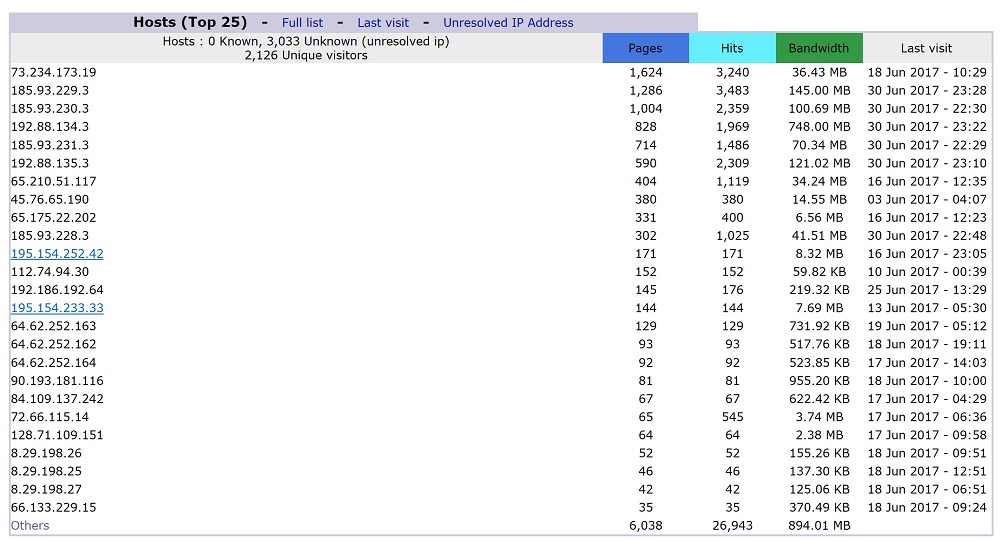Viewport: 1000px width, 539px height.
Task: Select host IP 185.93.231.3
Action: [50, 145]
